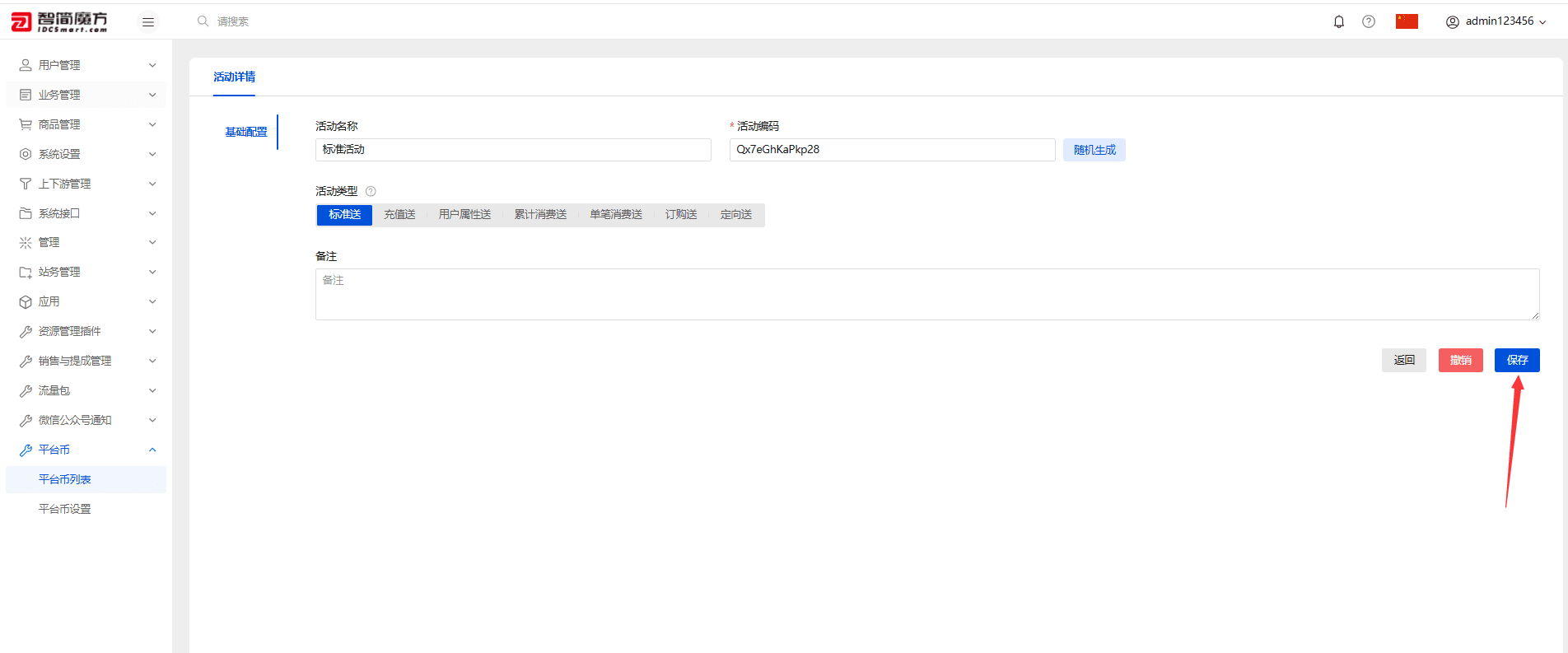
Task: Expand 商品管理 menu chevron
Action: click(152, 124)
